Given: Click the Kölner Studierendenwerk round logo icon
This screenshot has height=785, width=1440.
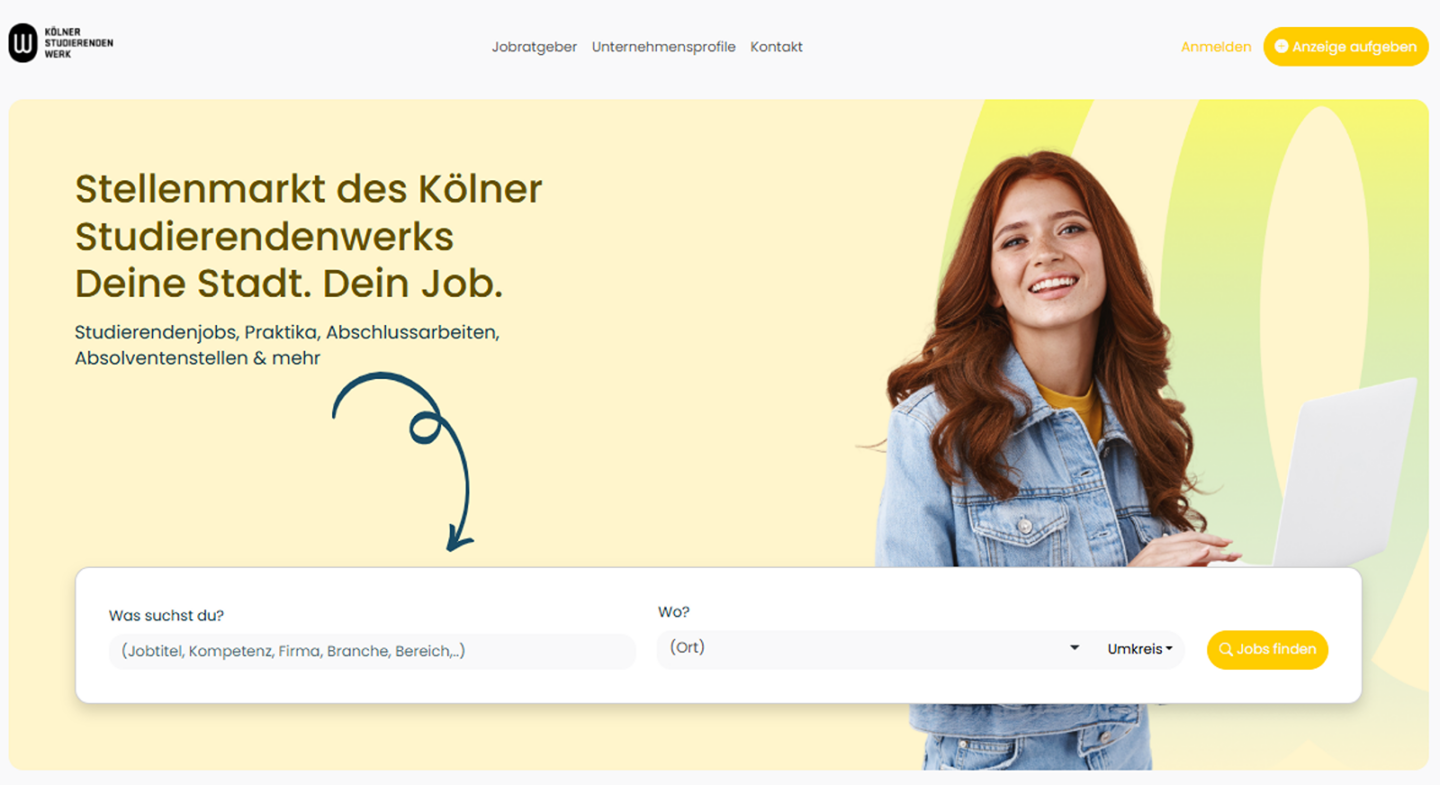Looking at the screenshot, I should (x=23, y=43).
